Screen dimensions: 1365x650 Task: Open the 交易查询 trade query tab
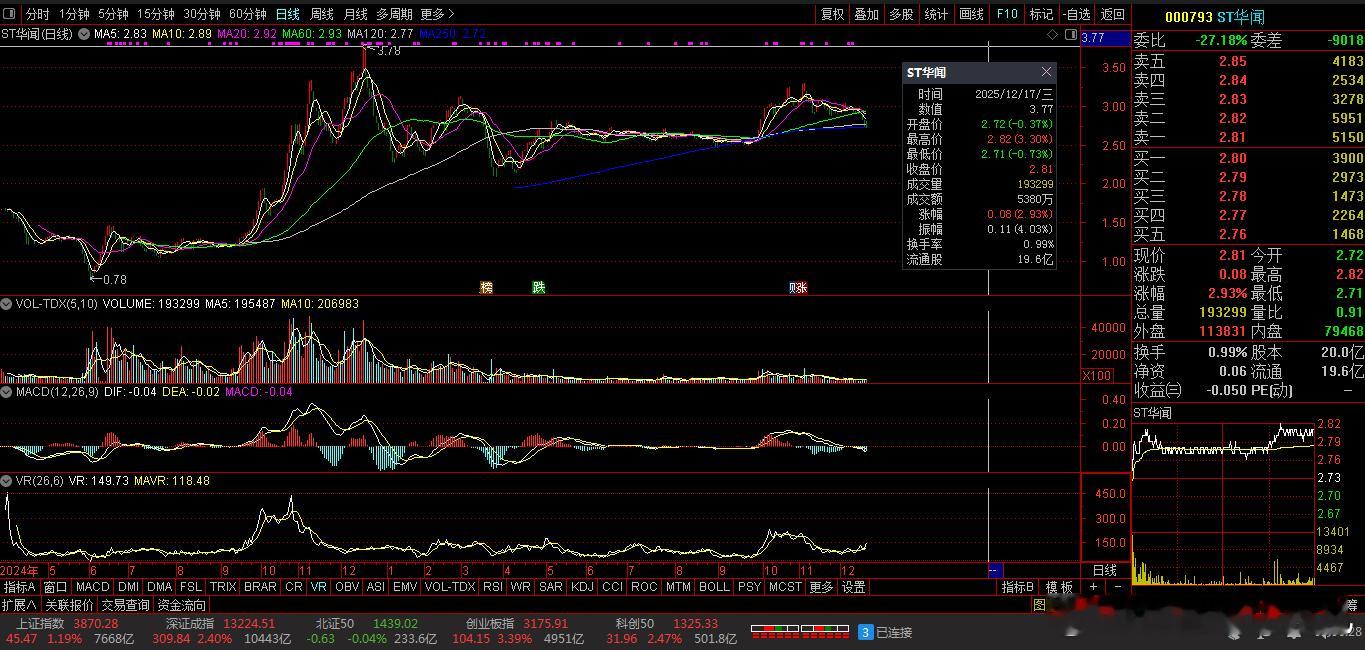pos(125,605)
